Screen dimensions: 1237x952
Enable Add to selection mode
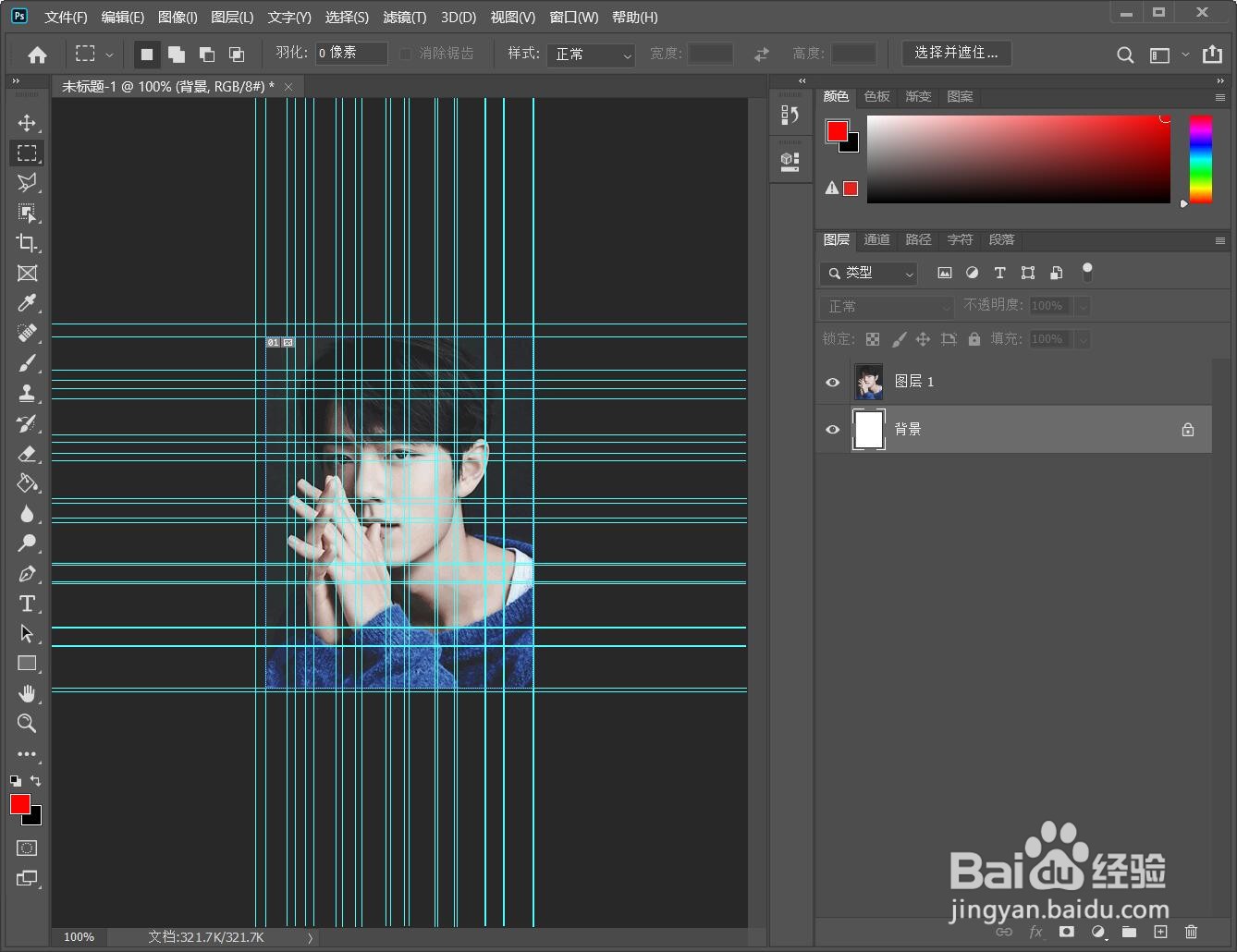pos(177,55)
